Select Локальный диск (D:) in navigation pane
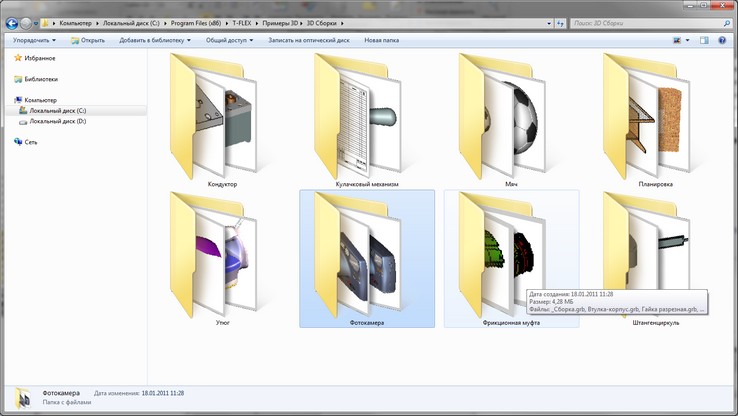 point(57,121)
